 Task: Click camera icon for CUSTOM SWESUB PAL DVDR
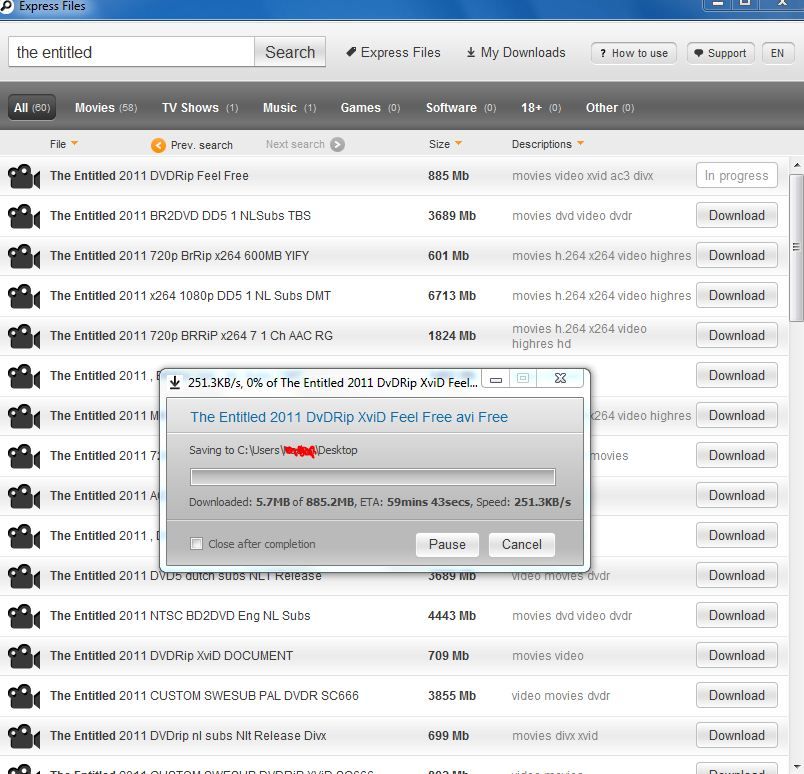click(24, 697)
